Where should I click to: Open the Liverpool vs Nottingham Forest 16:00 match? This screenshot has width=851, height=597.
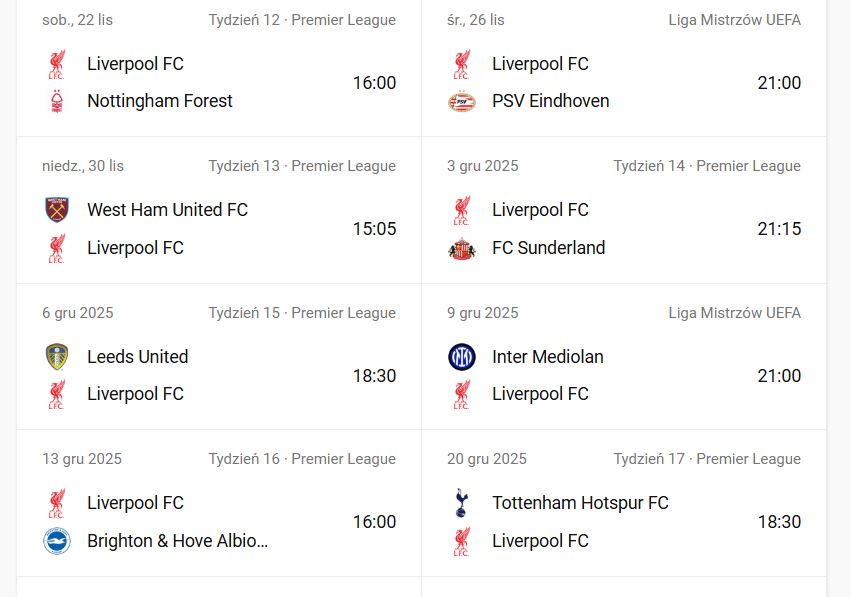(374, 83)
